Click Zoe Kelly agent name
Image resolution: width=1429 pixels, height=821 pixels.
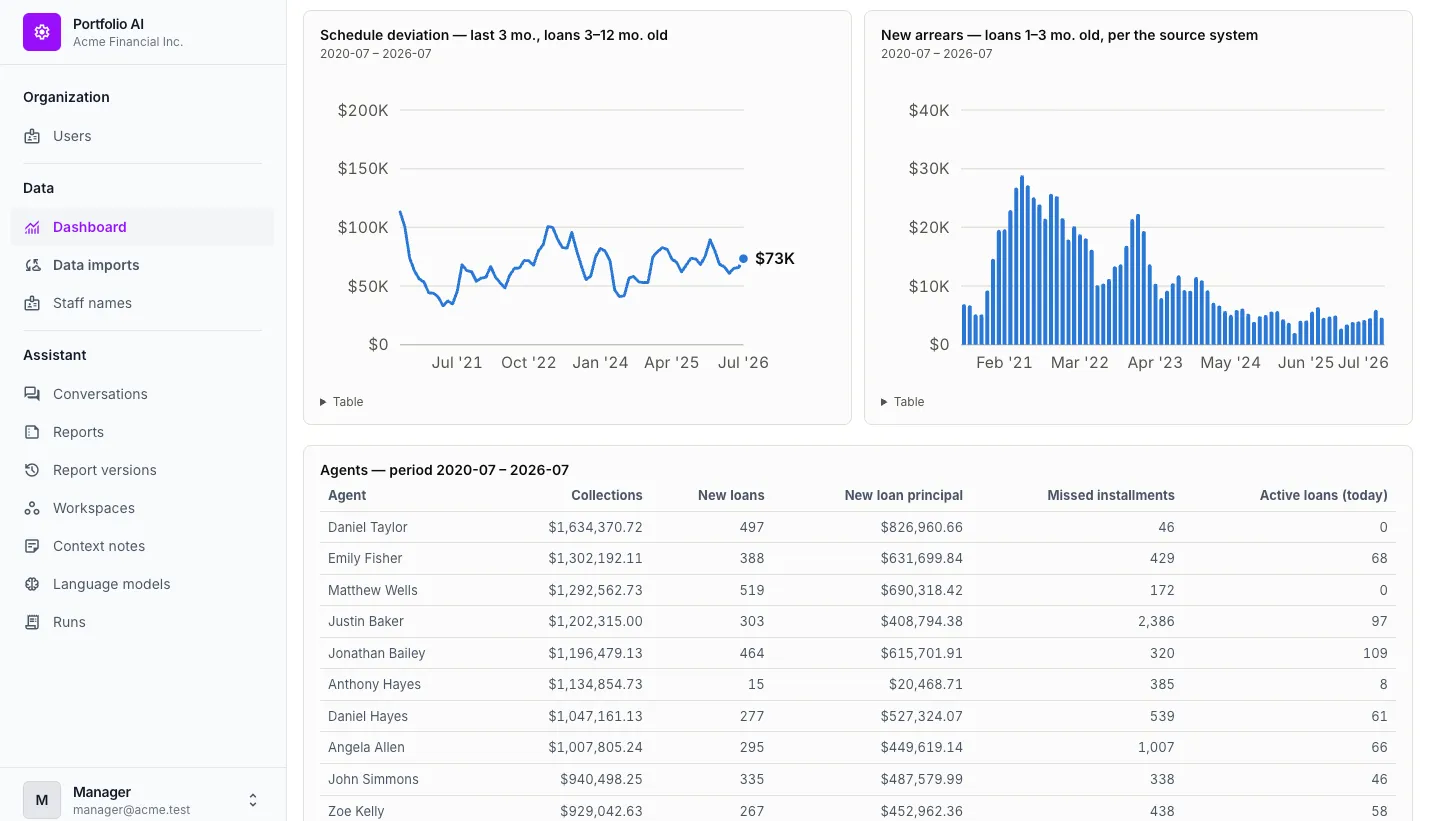pos(356,811)
